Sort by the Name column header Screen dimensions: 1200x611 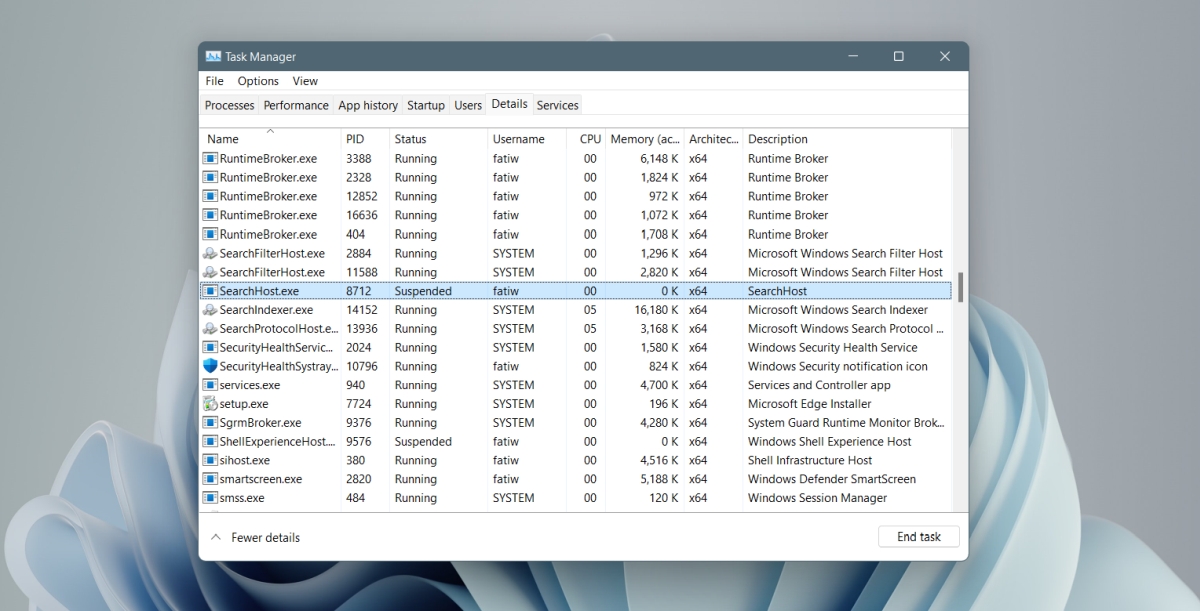point(270,139)
